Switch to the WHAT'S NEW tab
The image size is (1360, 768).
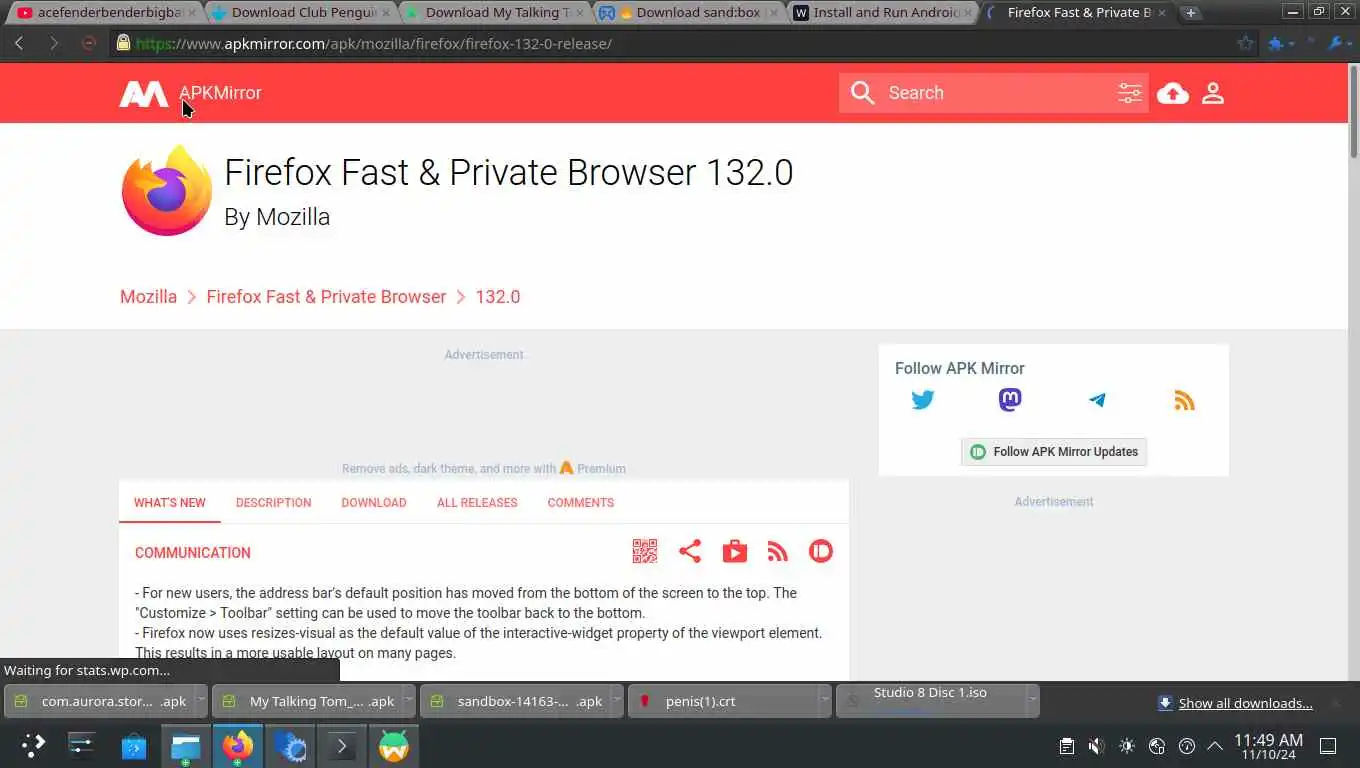coord(170,503)
